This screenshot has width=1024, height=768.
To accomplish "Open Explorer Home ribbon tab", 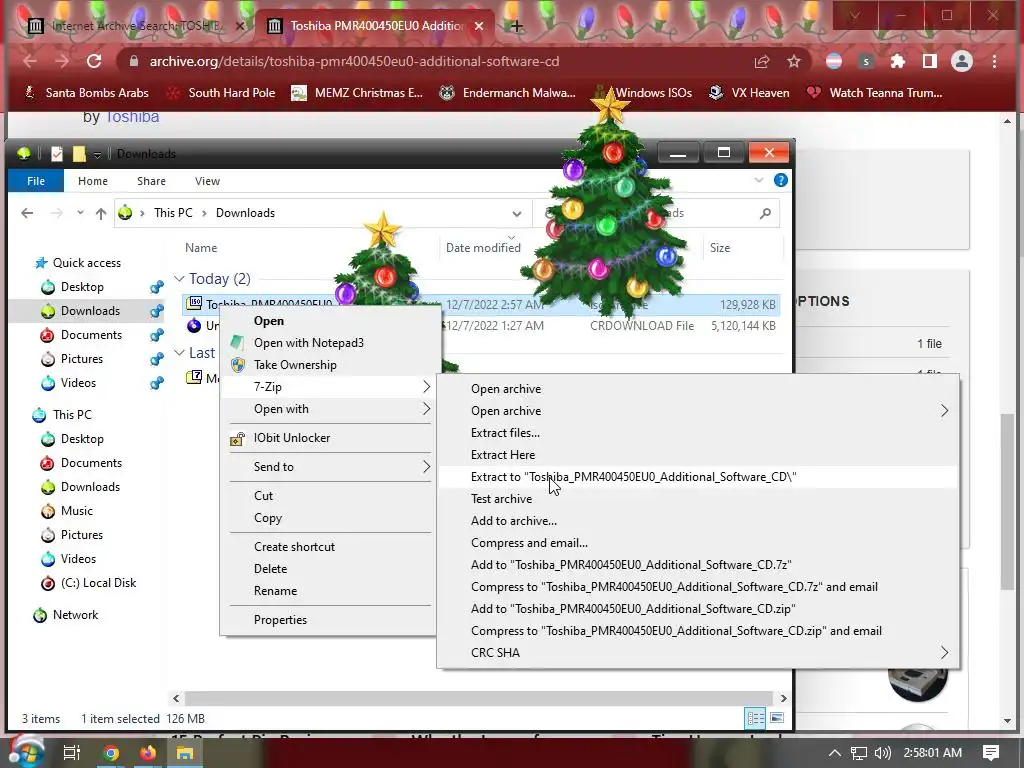I will [93, 181].
